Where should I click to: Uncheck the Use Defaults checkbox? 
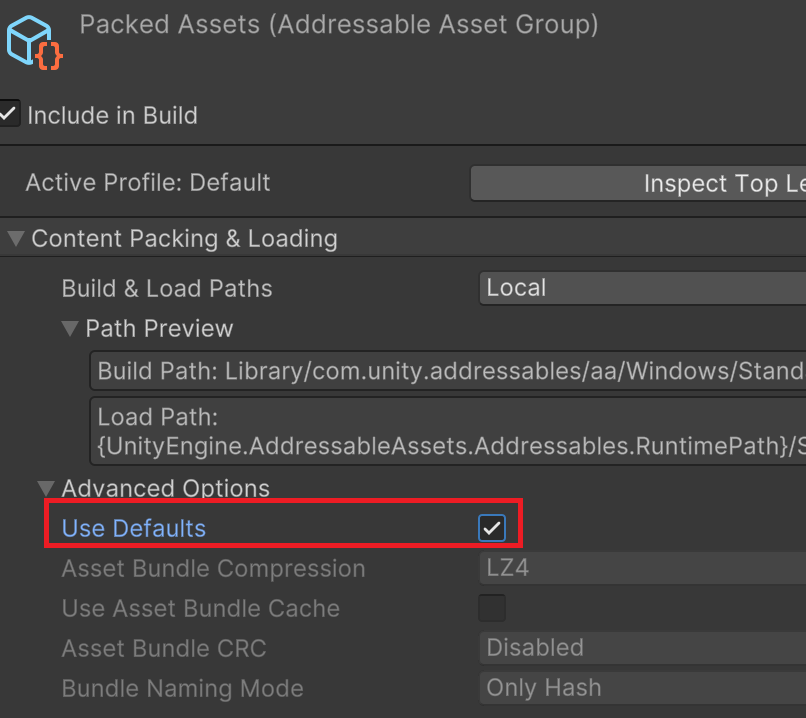click(x=491, y=528)
